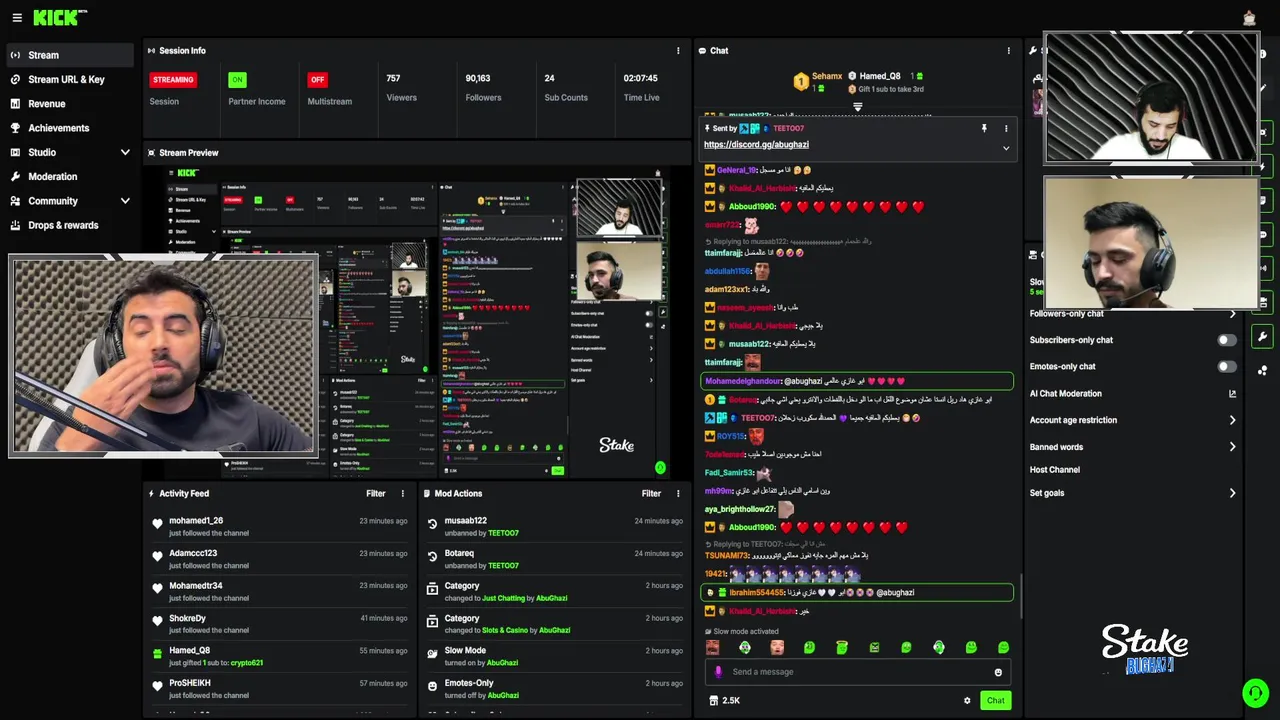Viewport: 1280px width, 720px height.
Task: Open chat settings gear icon
Action: 967,701
